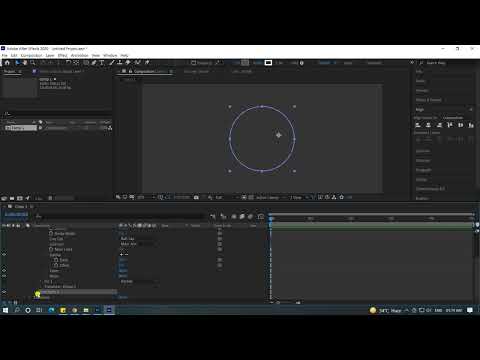Select the Hand tool

tap(25, 63)
